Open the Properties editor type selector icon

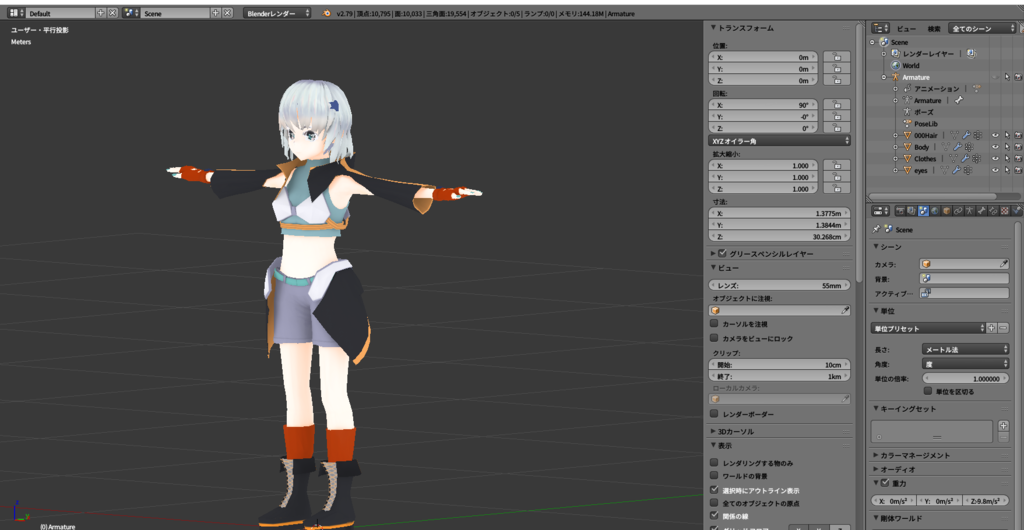(x=882, y=210)
